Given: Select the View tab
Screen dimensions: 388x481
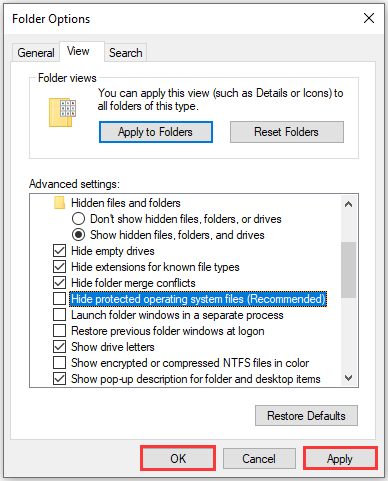Looking at the screenshot, I should click(x=82, y=51).
